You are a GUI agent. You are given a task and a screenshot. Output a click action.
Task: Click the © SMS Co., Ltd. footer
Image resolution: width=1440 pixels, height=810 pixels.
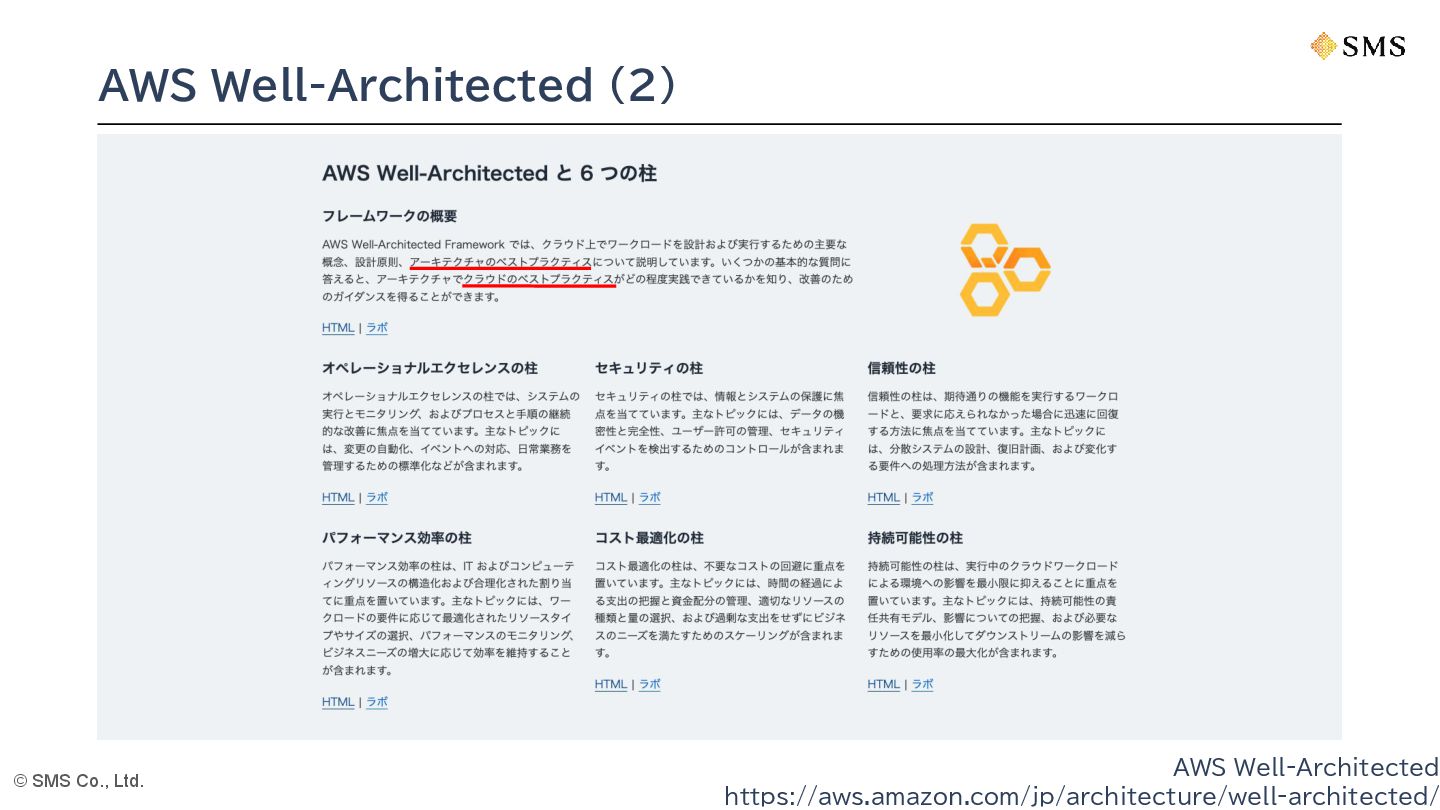pos(79,781)
